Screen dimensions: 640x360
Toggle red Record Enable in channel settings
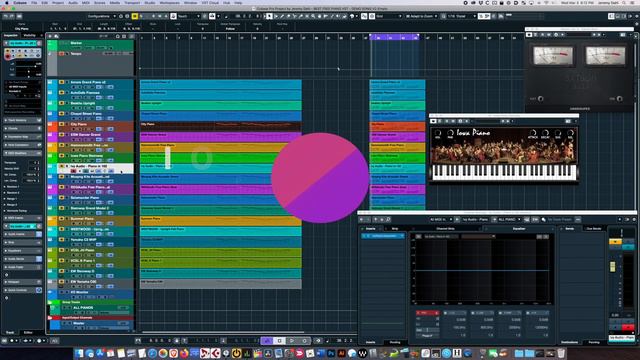(628, 327)
